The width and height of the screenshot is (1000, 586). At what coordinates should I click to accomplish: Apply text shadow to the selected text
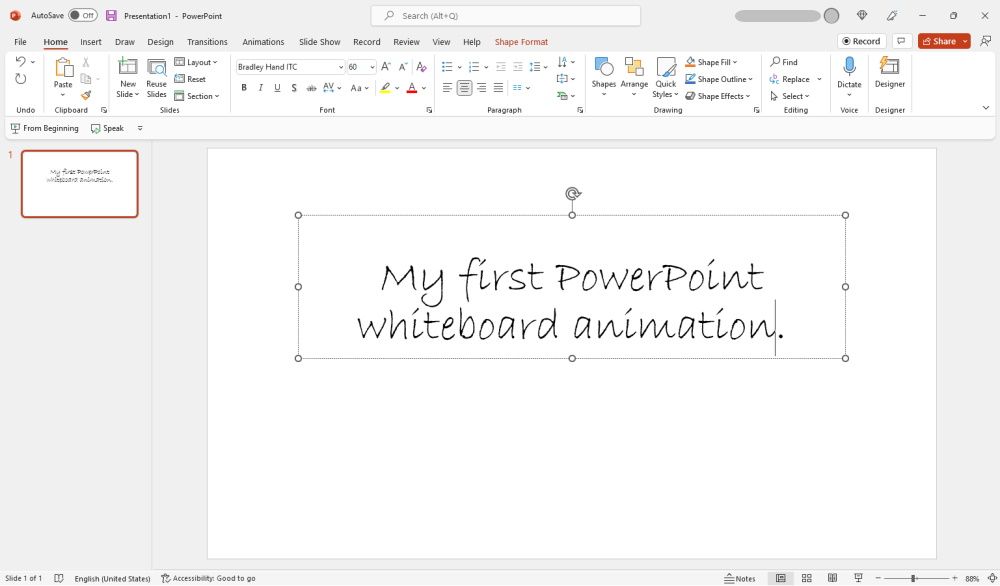coord(293,88)
